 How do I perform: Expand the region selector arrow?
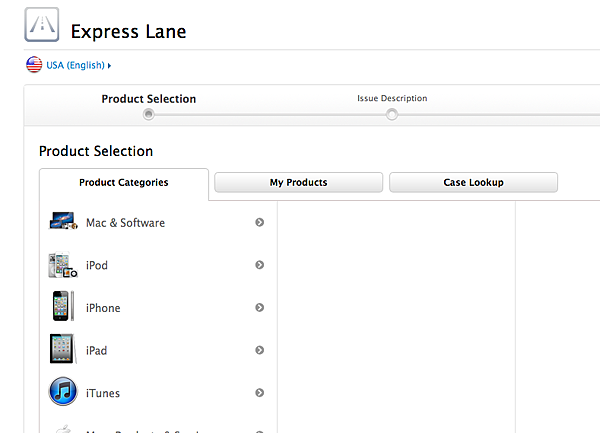109,66
